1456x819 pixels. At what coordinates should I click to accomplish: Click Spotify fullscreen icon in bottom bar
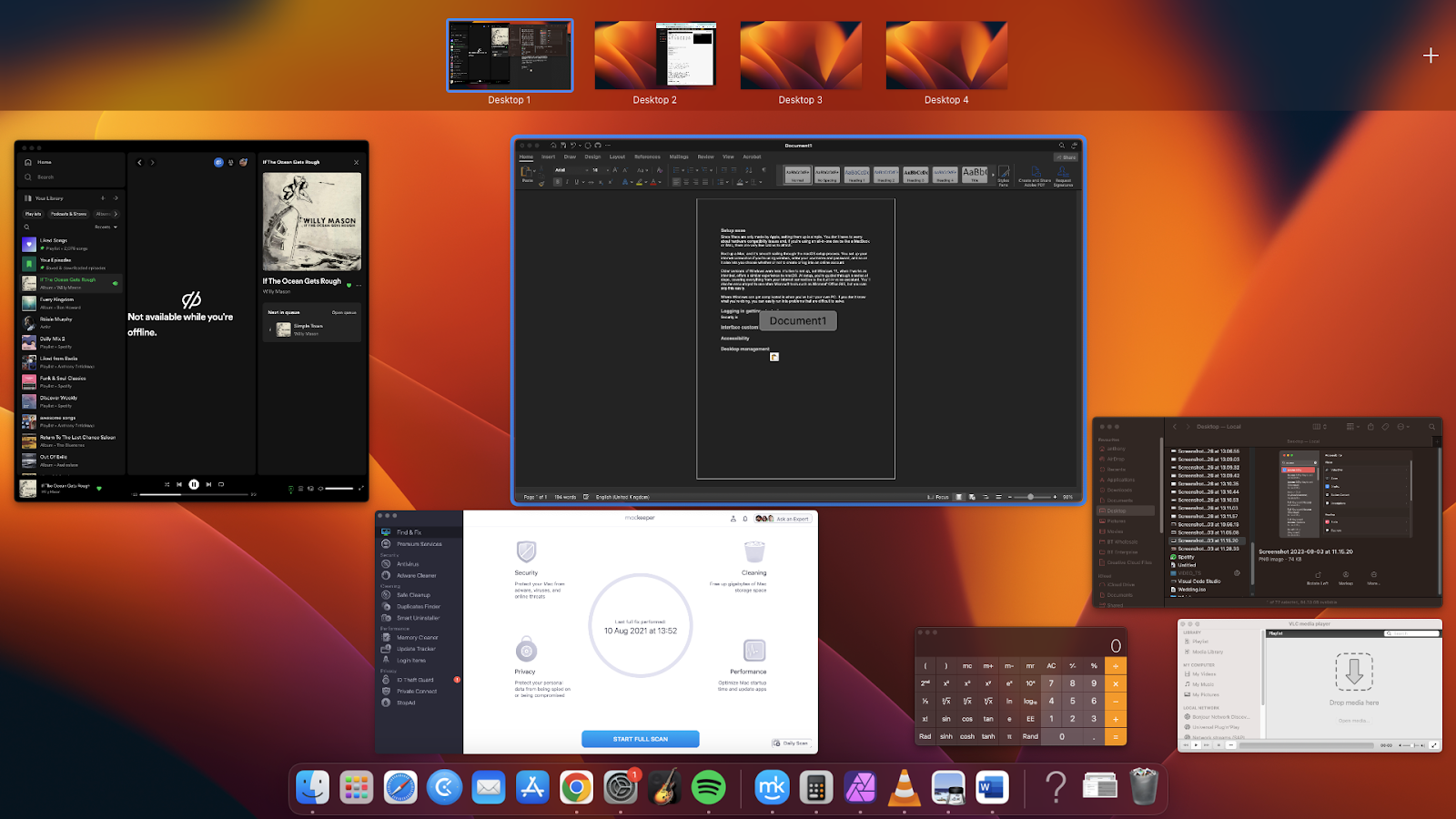361,489
